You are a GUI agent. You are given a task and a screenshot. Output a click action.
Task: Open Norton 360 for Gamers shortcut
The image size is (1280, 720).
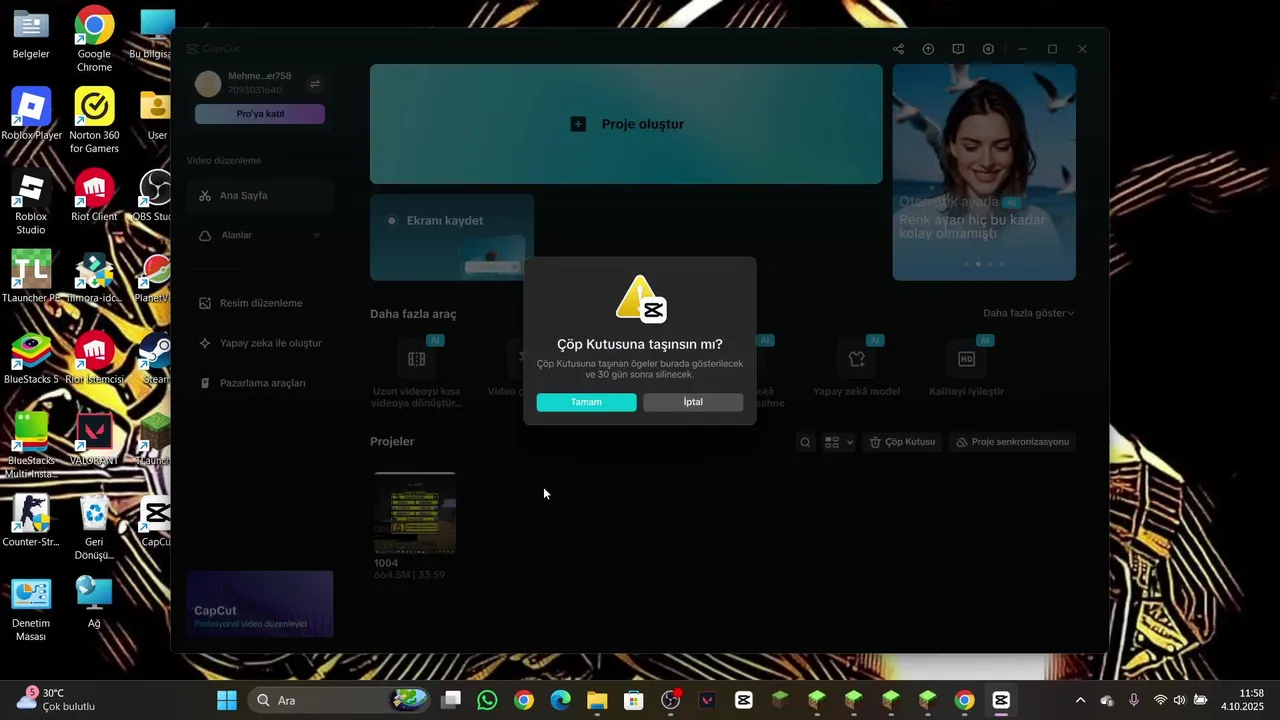(x=94, y=121)
